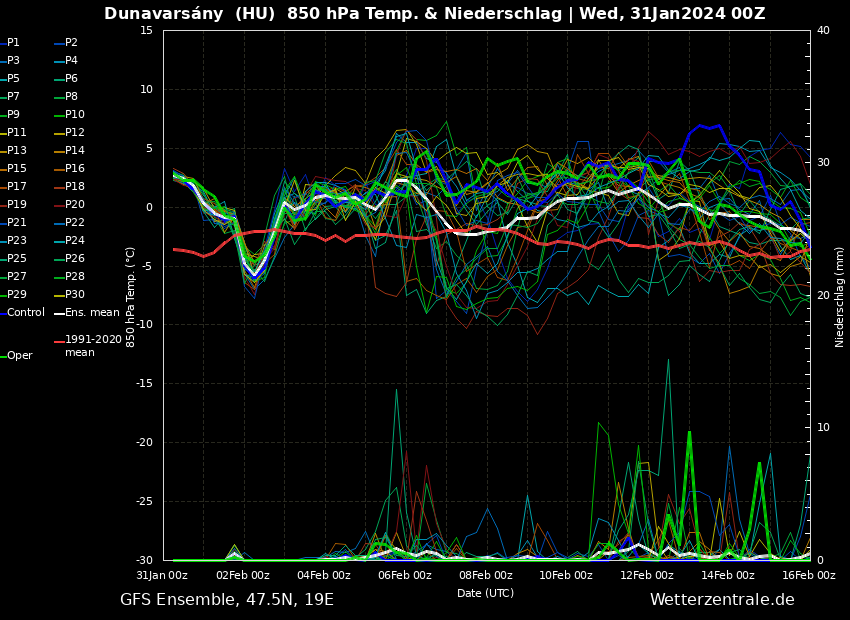Select the 06Feb 00z date tick
The height and width of the screenshot is (620, 850).
[x=404, y=575]
